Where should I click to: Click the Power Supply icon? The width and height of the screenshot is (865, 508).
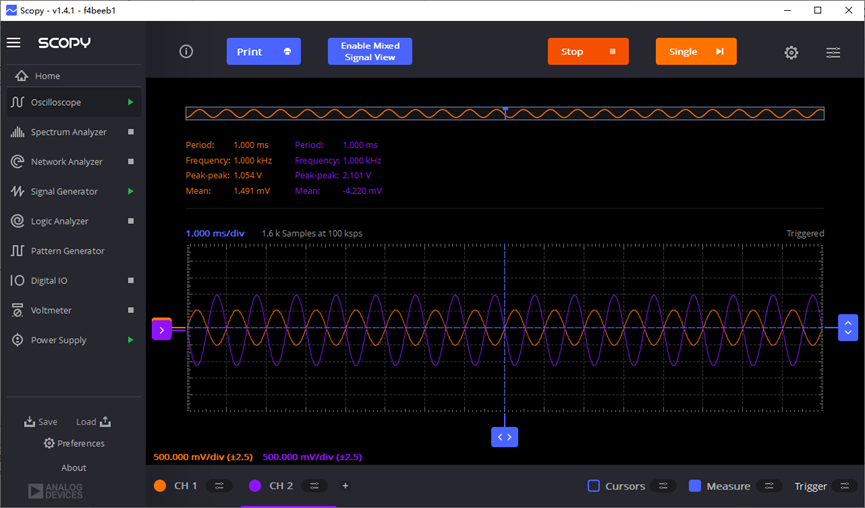(x=18, y=340)
